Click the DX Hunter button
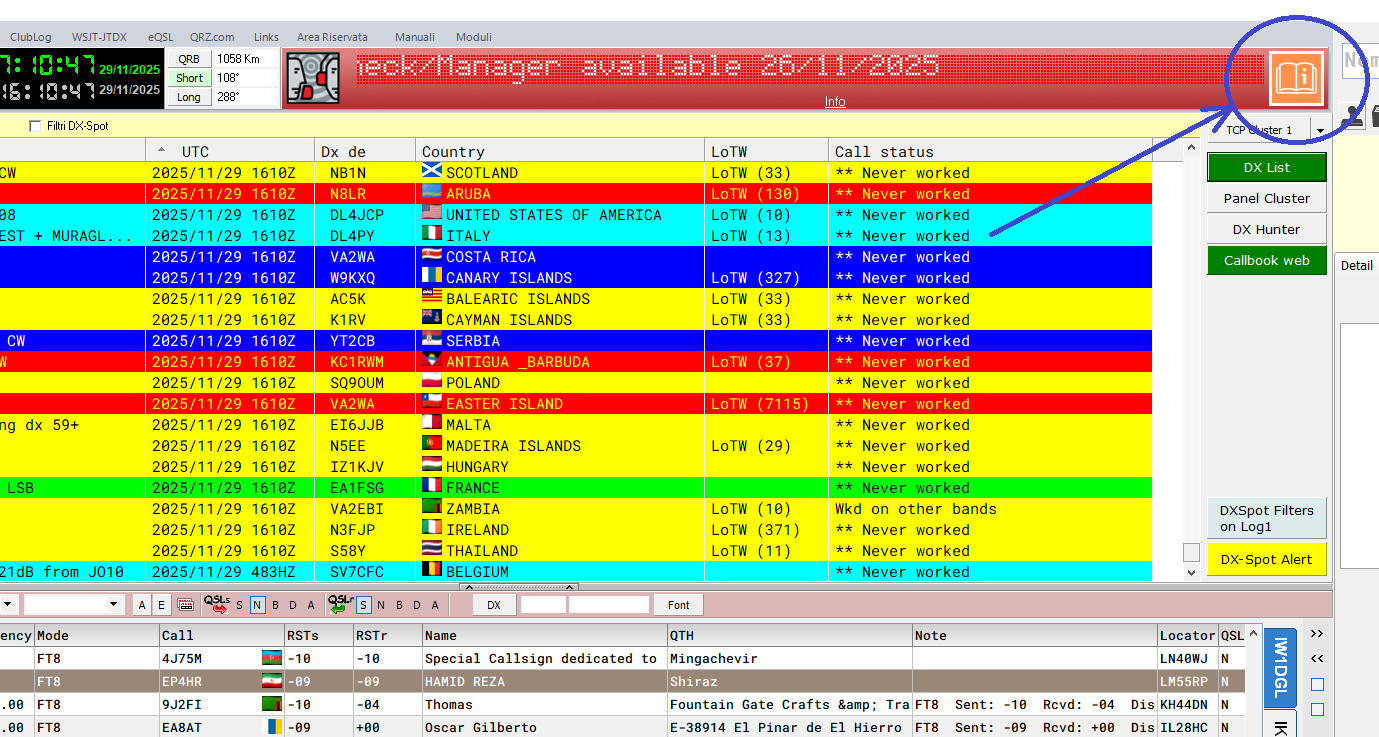 tap(1266, 229)
